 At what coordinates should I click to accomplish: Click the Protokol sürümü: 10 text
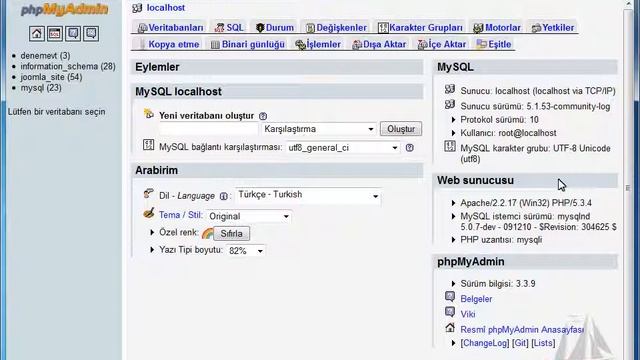500,120
